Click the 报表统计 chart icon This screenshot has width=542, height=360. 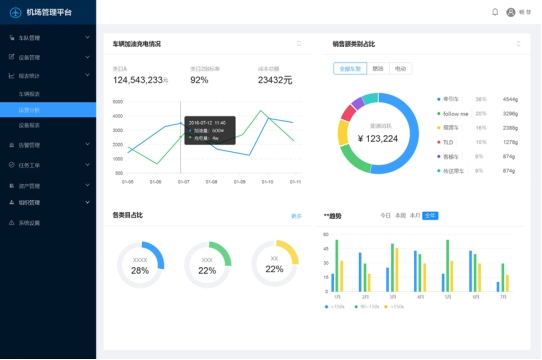point(12,76)
